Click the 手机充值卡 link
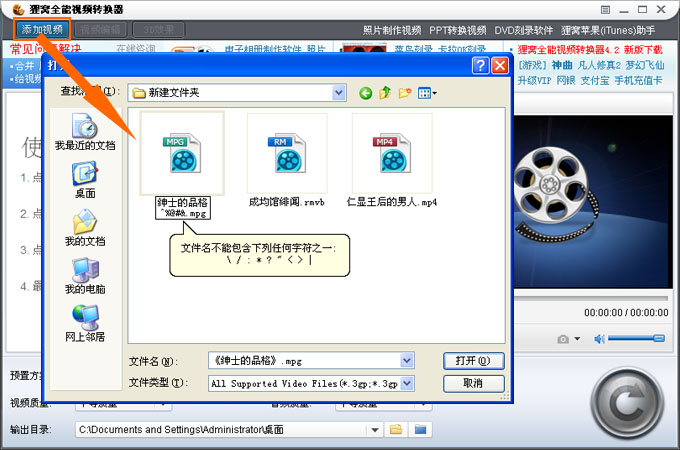Screen dimensions: 680x450 click(638, 81)
